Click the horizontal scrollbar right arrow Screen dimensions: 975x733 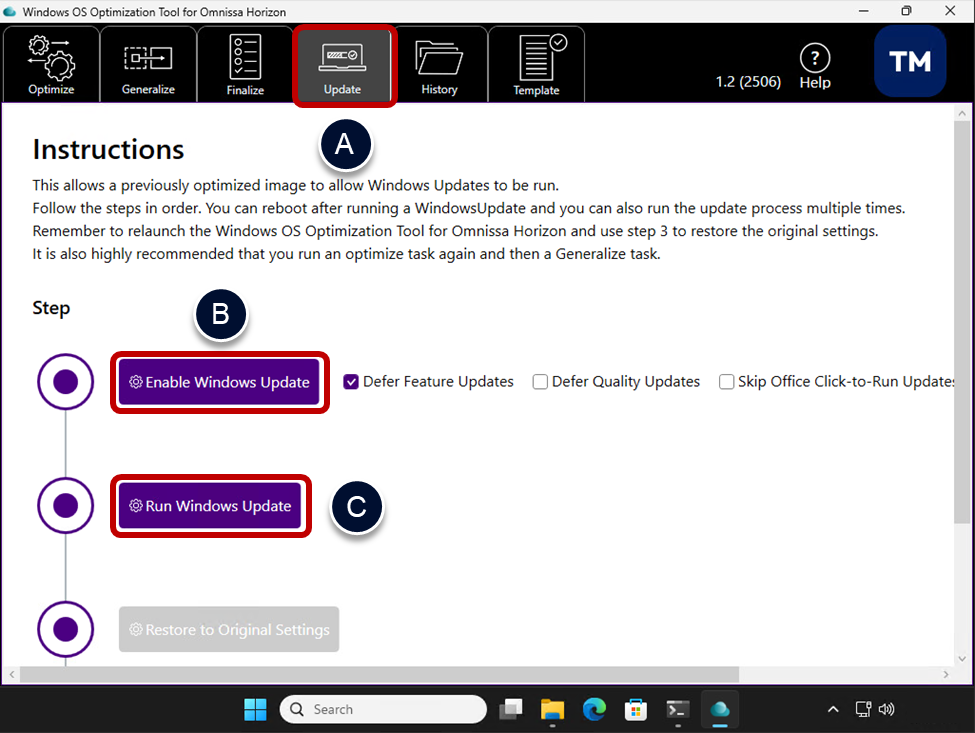point(944,675)
